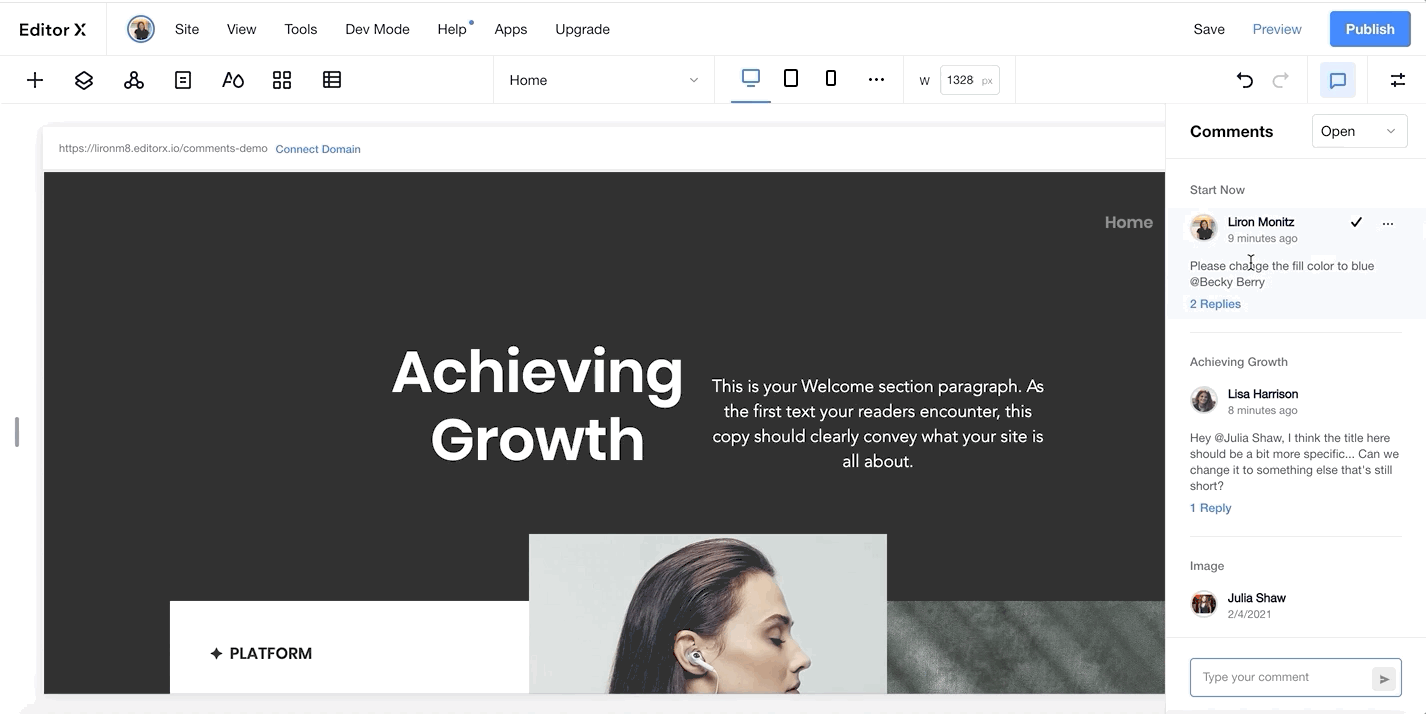Send the typed comment
1426x714 pixels.
[x=1384, y=679]
